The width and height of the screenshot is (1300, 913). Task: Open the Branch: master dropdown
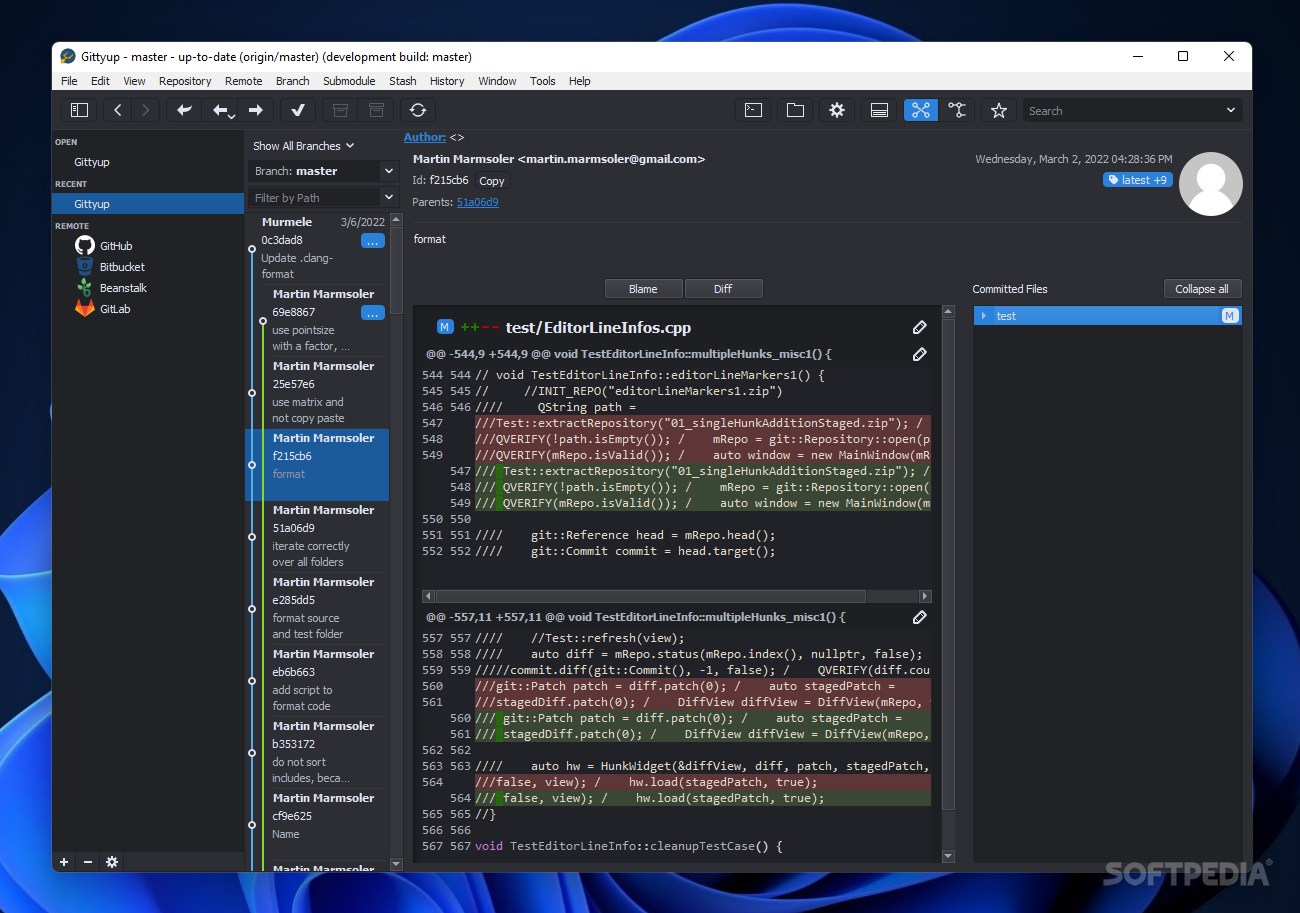325,171
